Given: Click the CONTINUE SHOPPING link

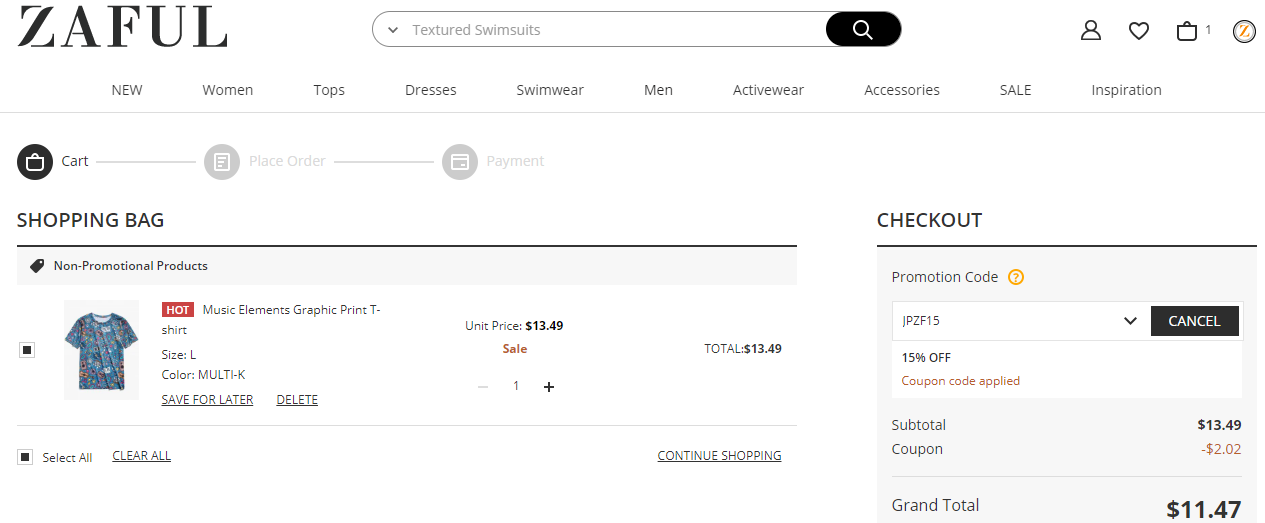Looking at the screenshot, I should pos(719,456).
